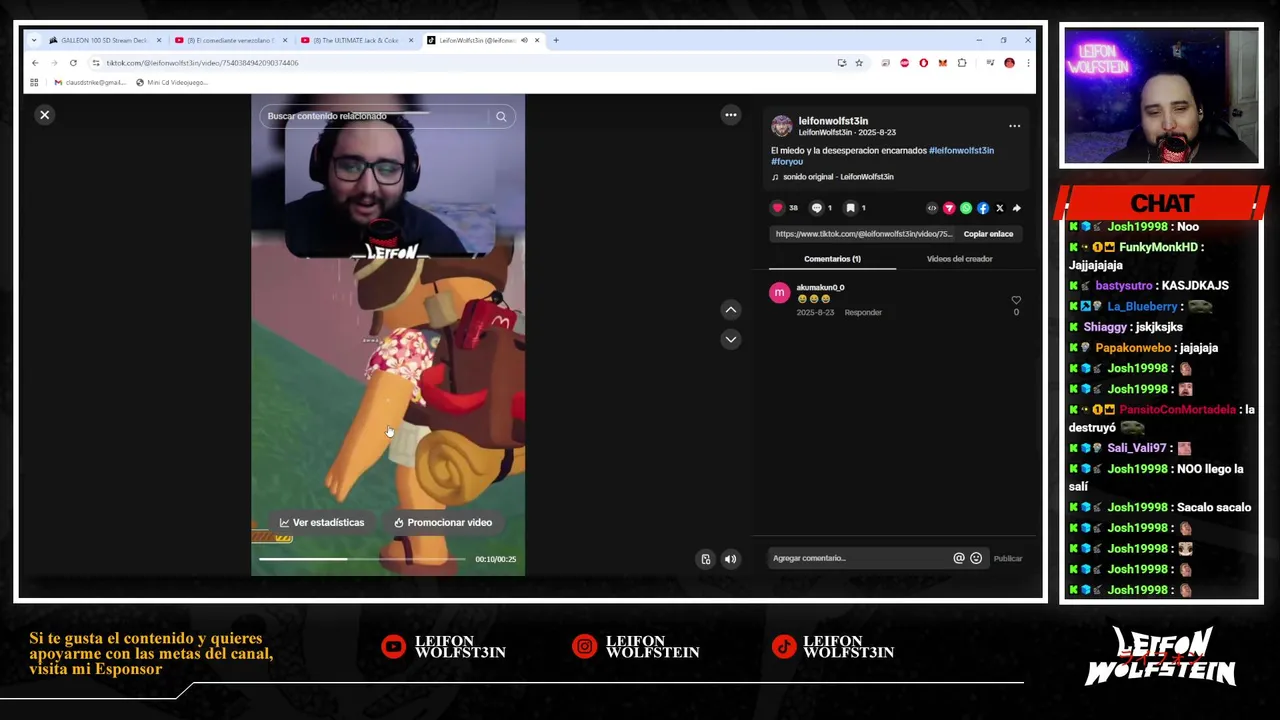Open hashtag #leifonwolfst3in

(x=961, y=150)
